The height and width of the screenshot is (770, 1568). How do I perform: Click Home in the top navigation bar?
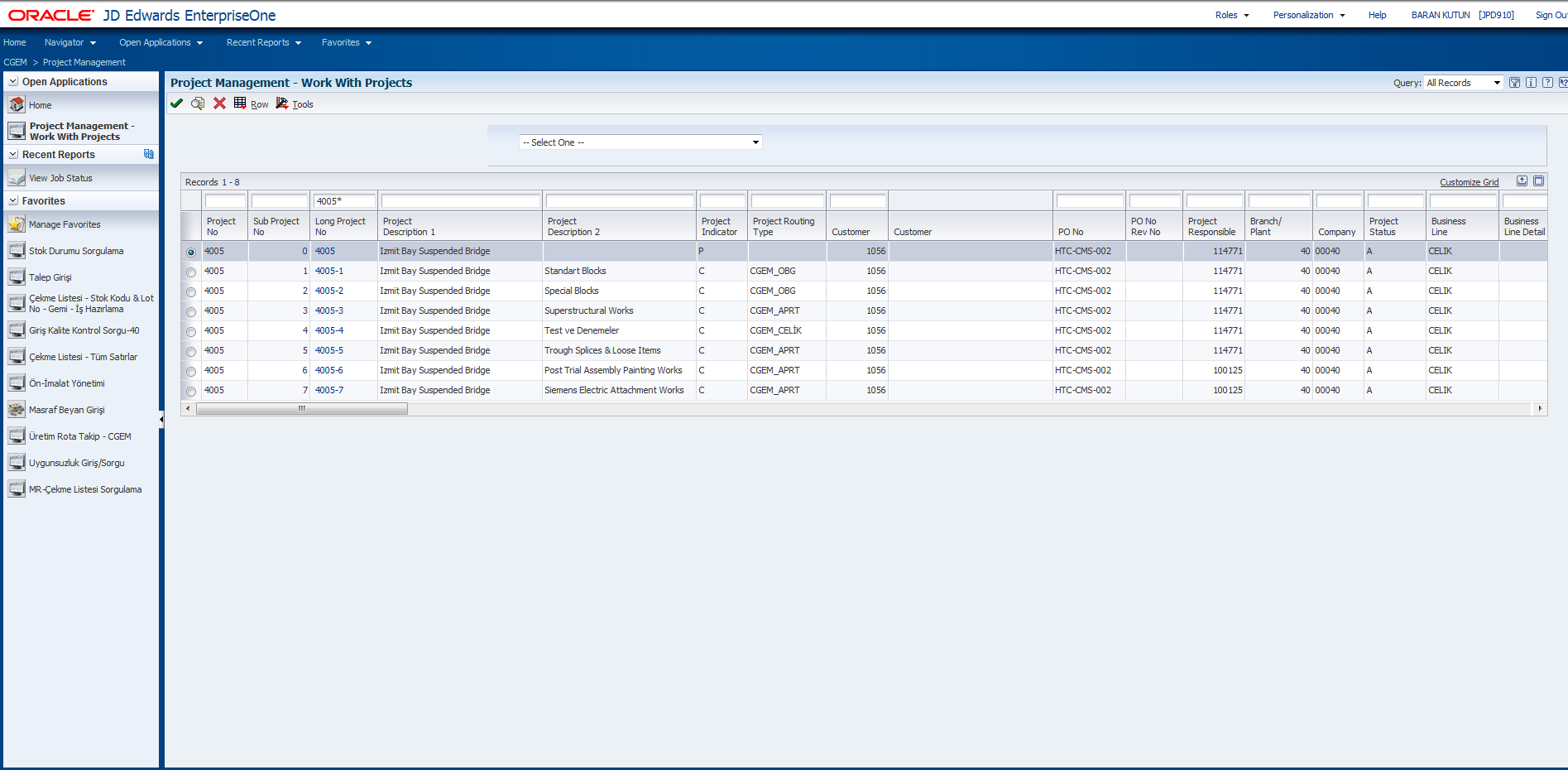(x=14, y=42)
